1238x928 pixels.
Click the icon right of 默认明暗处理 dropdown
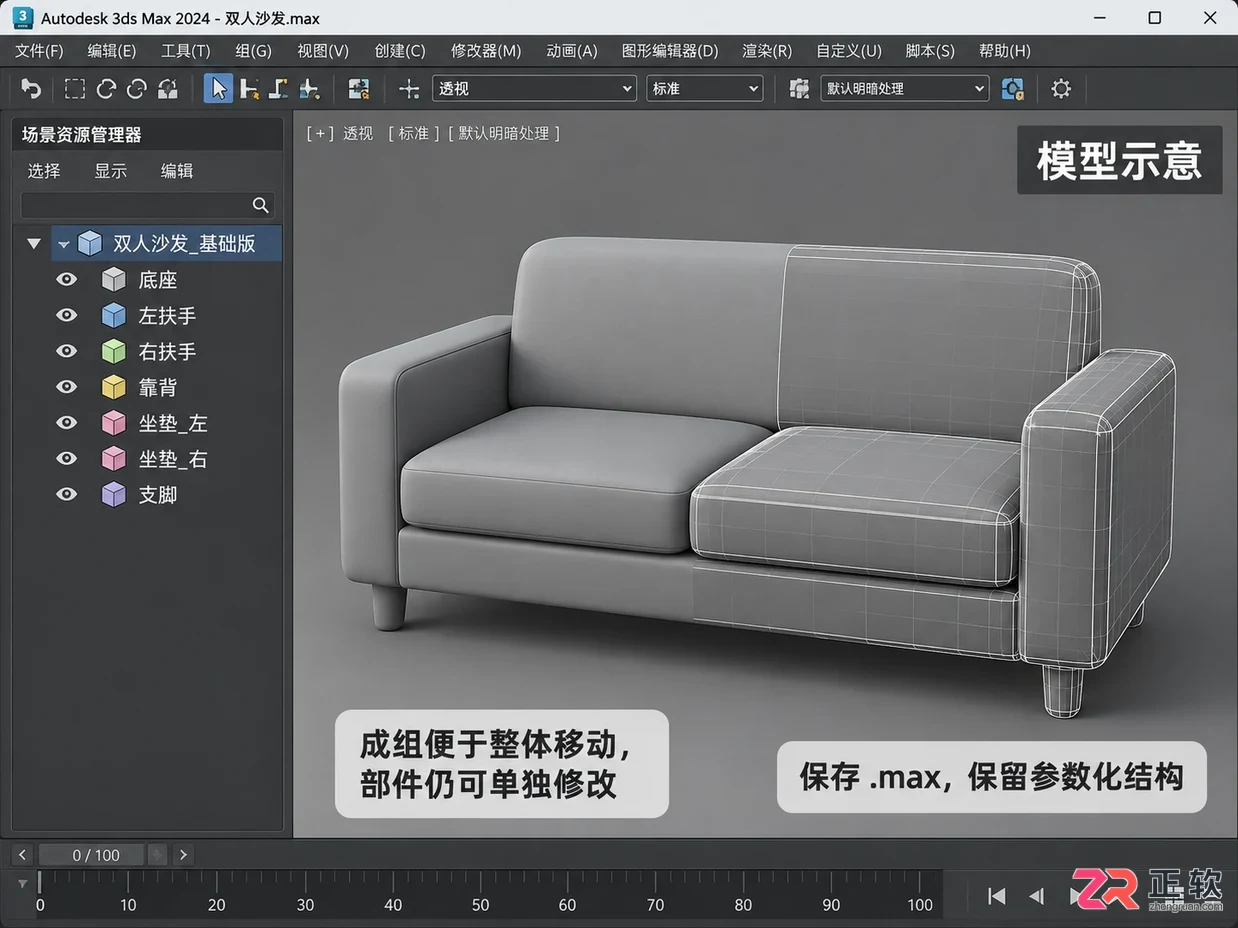[1013, 89]
